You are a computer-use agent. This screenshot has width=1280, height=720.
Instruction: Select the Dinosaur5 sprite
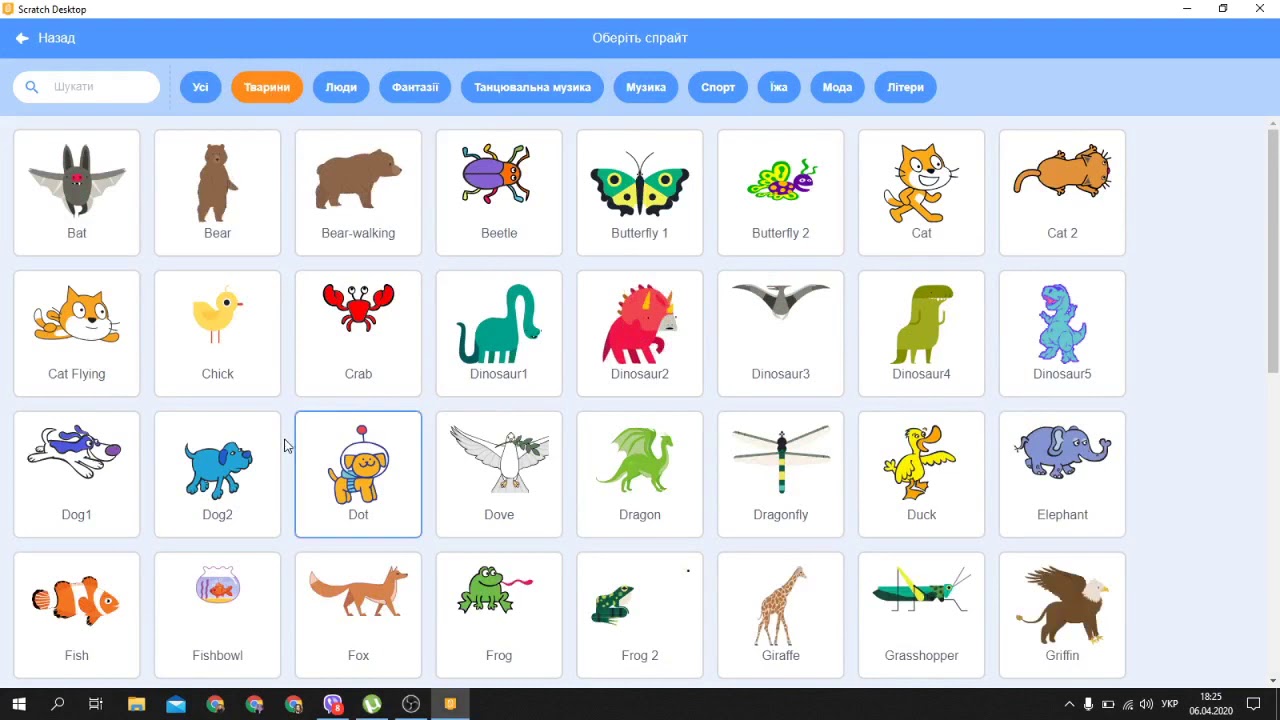(1062, 333)
